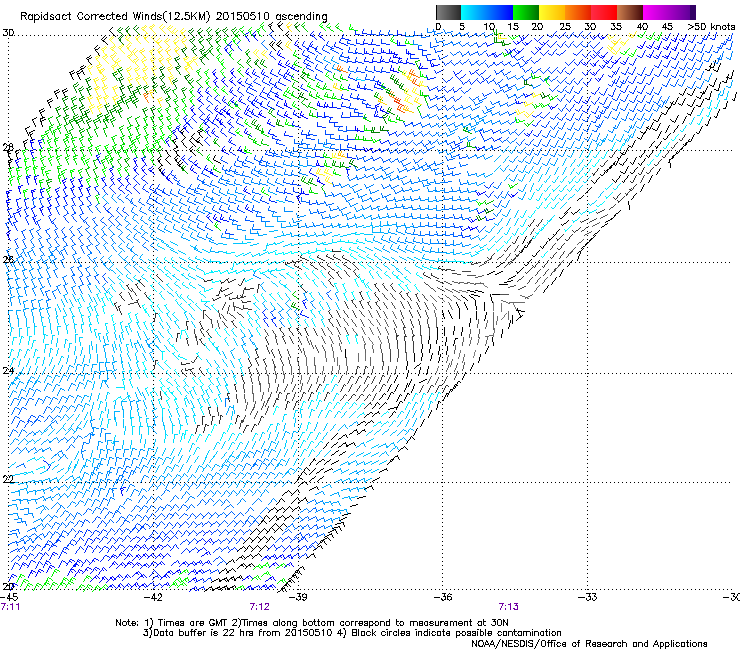Screen dimensions: 740x650
Task: Click the longitude label -45
Action: (9, 597)
